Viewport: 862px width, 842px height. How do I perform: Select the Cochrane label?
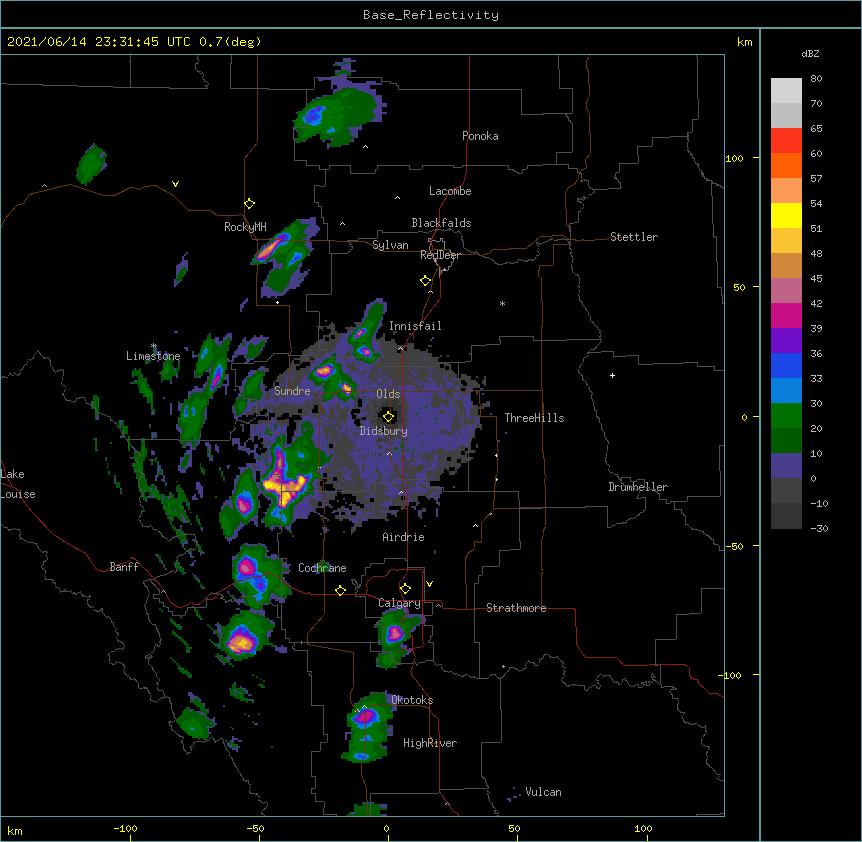(322, 568)
